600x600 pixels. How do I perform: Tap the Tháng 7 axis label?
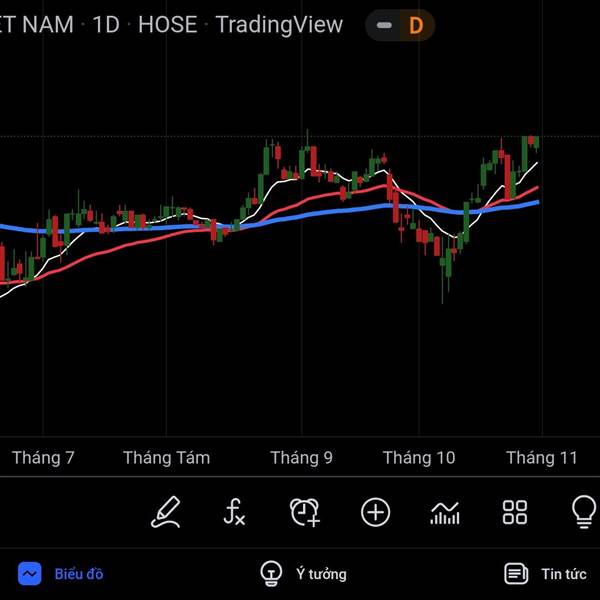pos(43,458)
